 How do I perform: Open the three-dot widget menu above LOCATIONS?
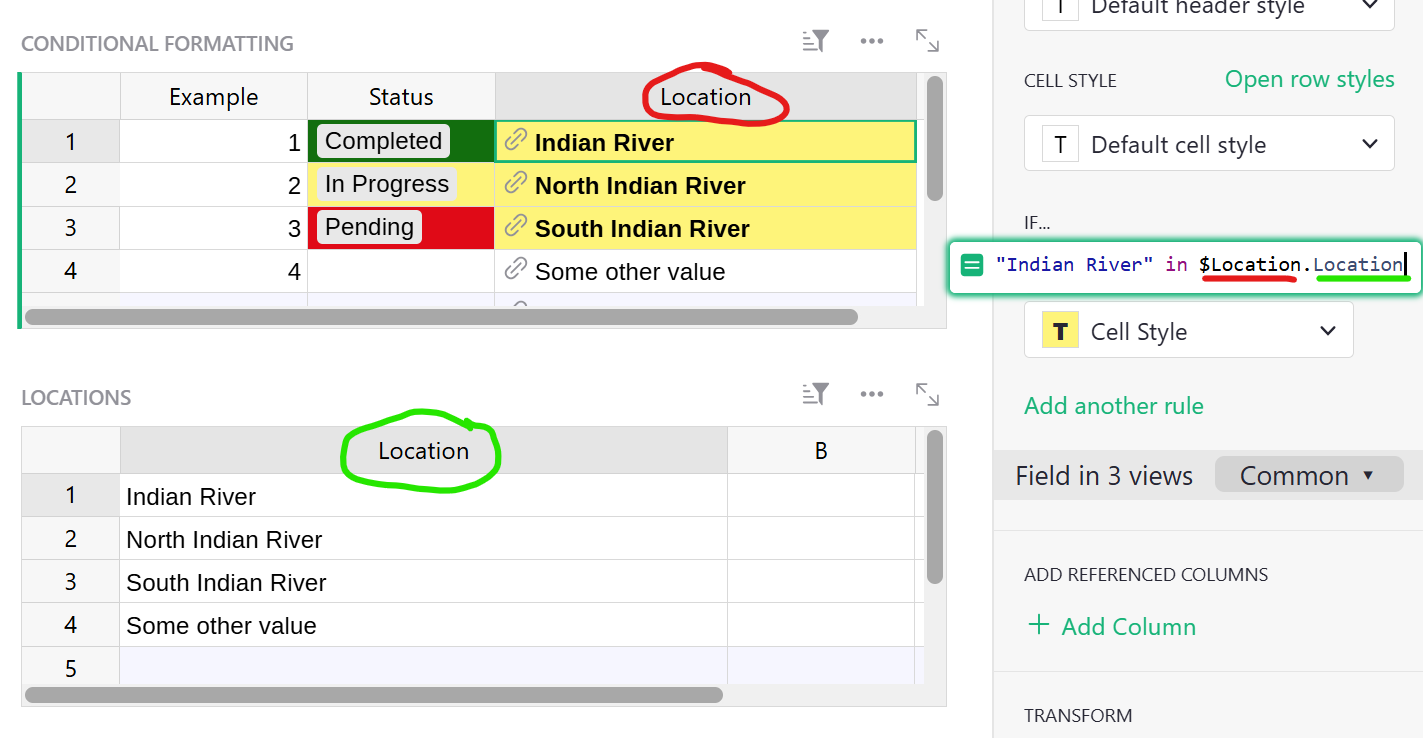(x=871, y=393)
